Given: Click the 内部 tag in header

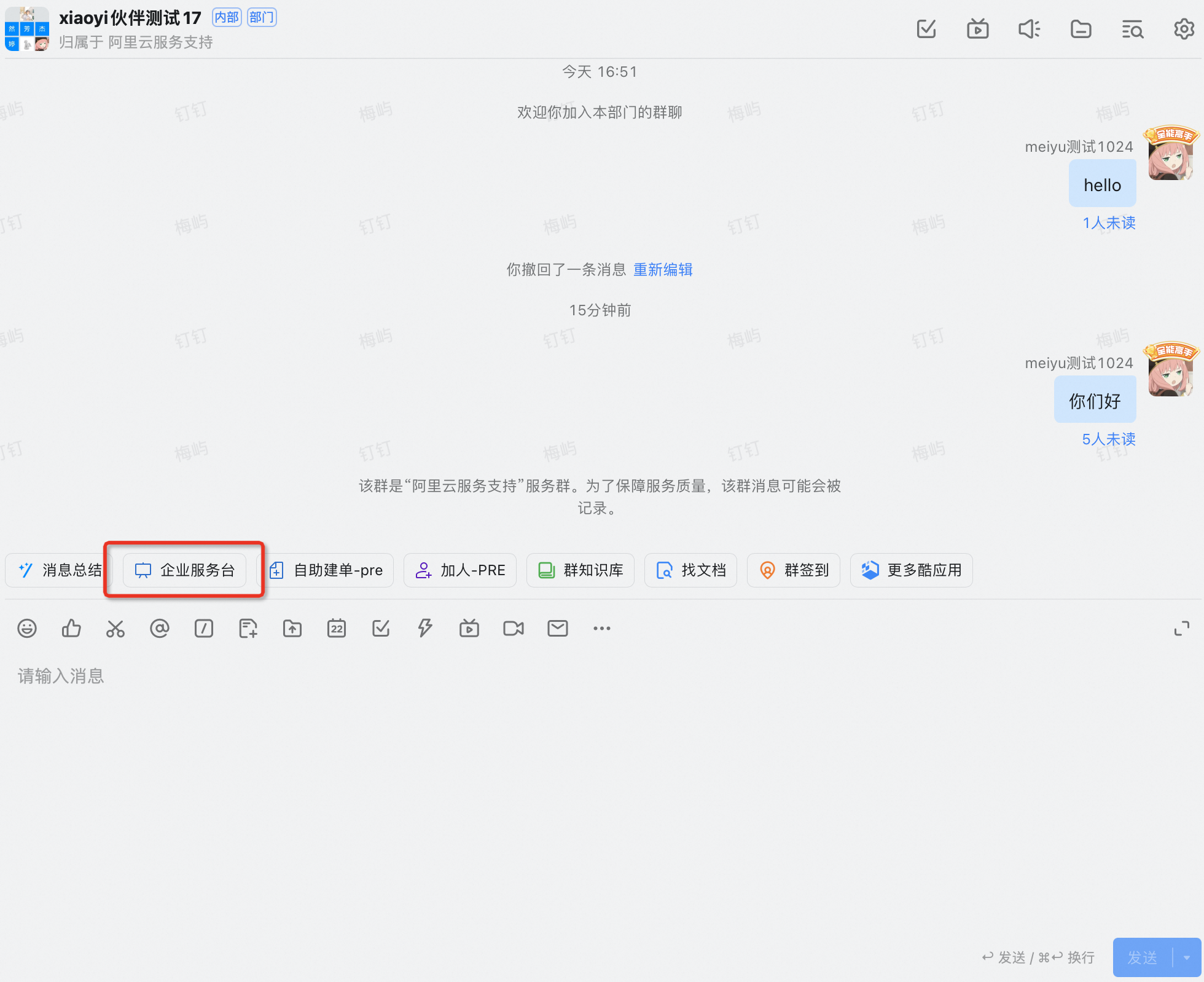Looking at the screenshot, I should tap(227, 17).
